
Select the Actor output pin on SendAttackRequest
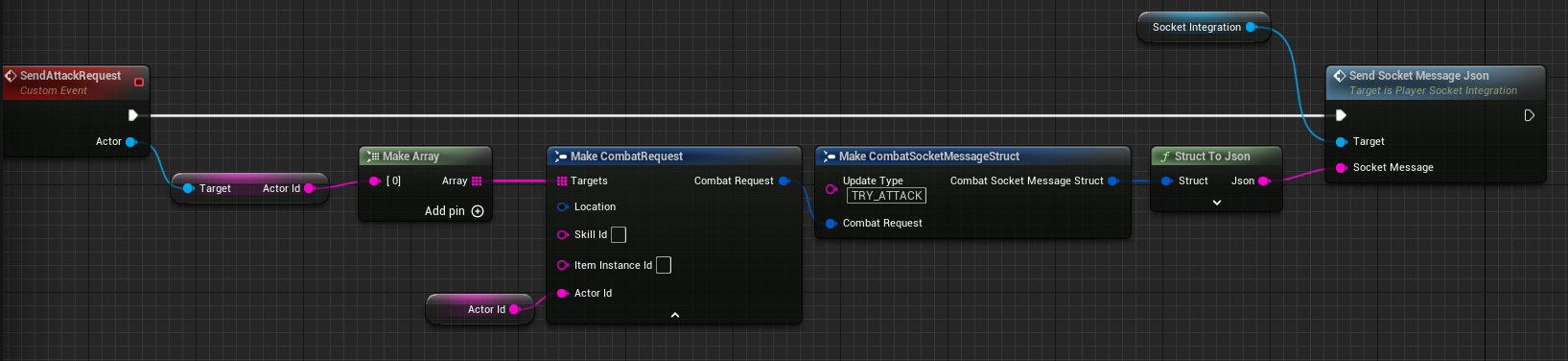point(131,142)
